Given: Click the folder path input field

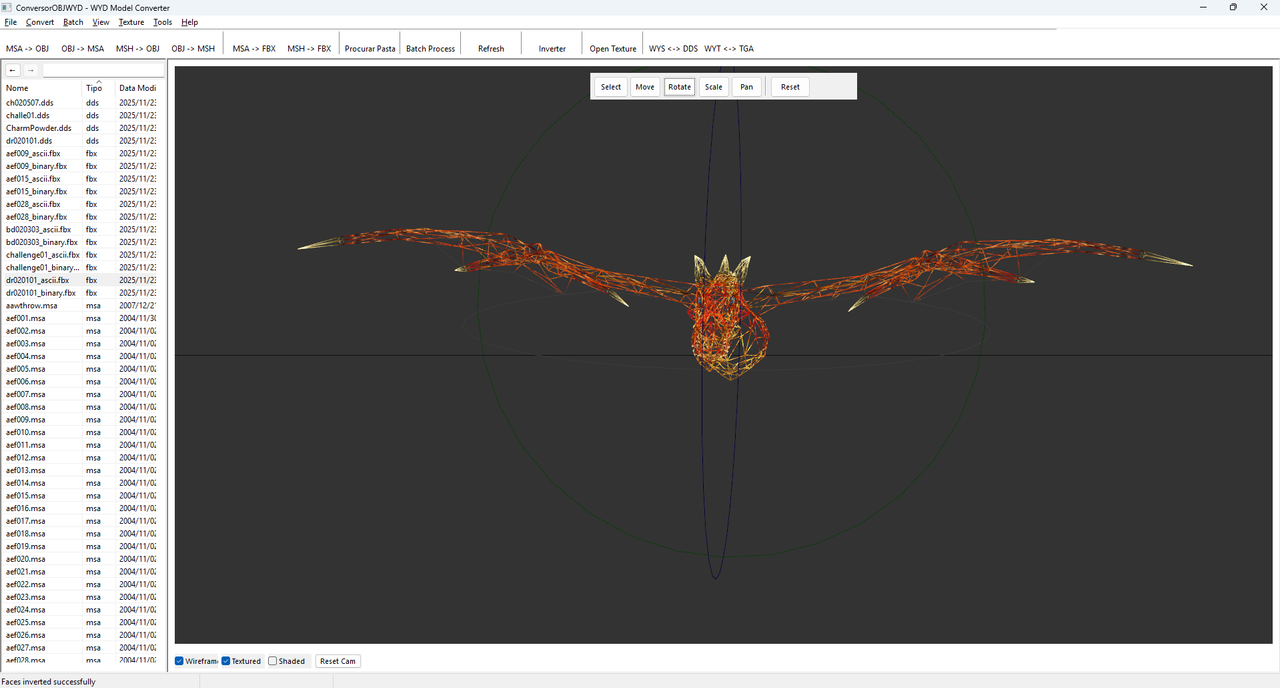Looking at the screenshot, I should click(x=103, y=70).
